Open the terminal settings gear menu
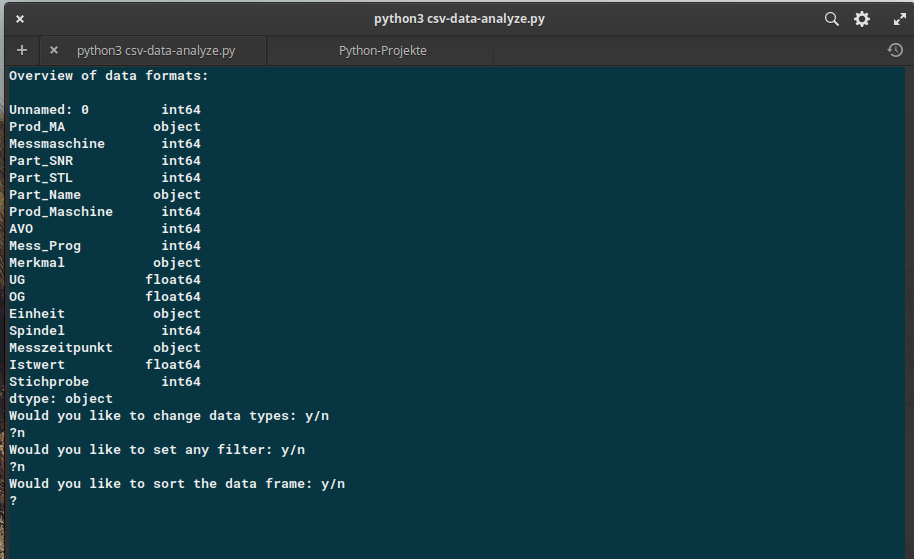The image size is (914, 559). pyautogui.click(x=862, y=19)
